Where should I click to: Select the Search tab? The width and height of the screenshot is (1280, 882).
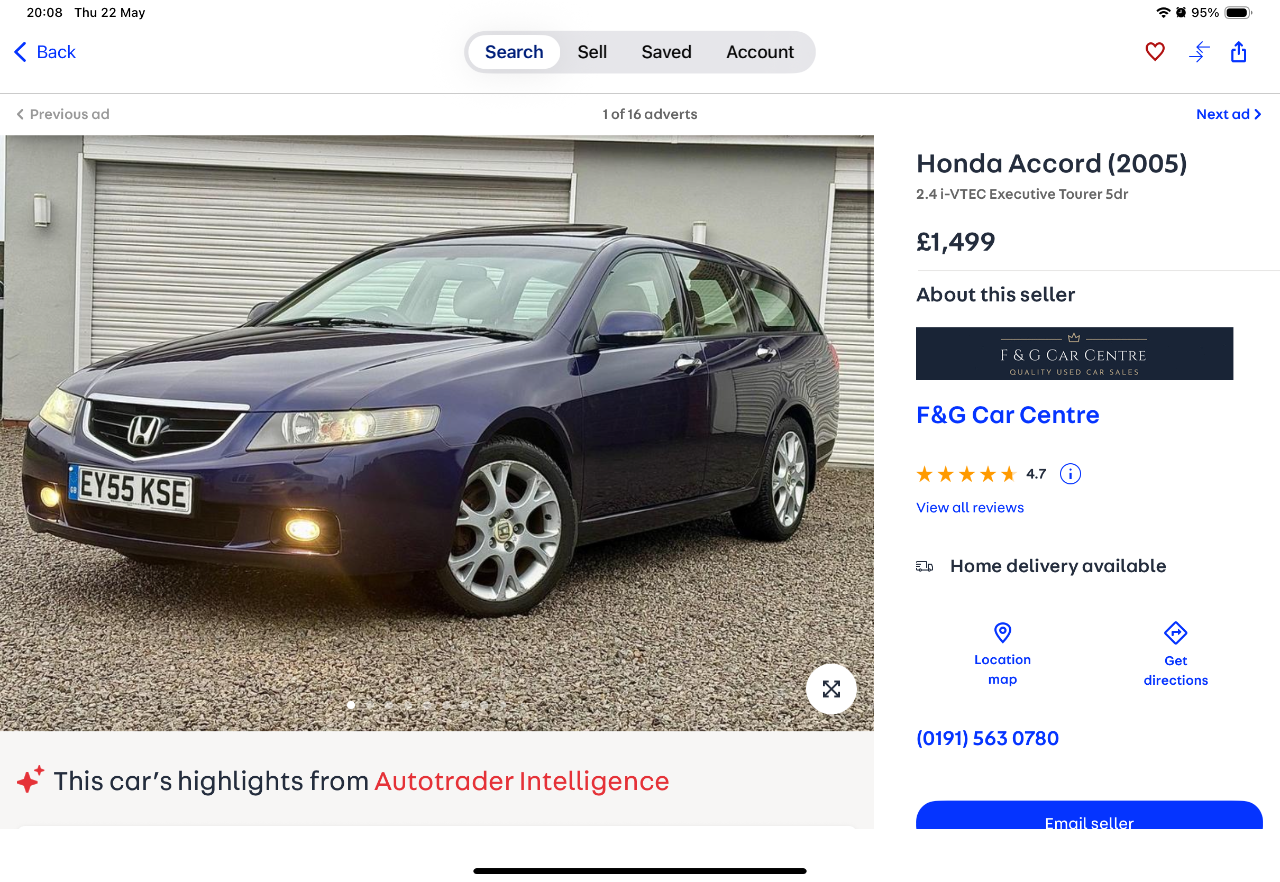tap(514, 52)
